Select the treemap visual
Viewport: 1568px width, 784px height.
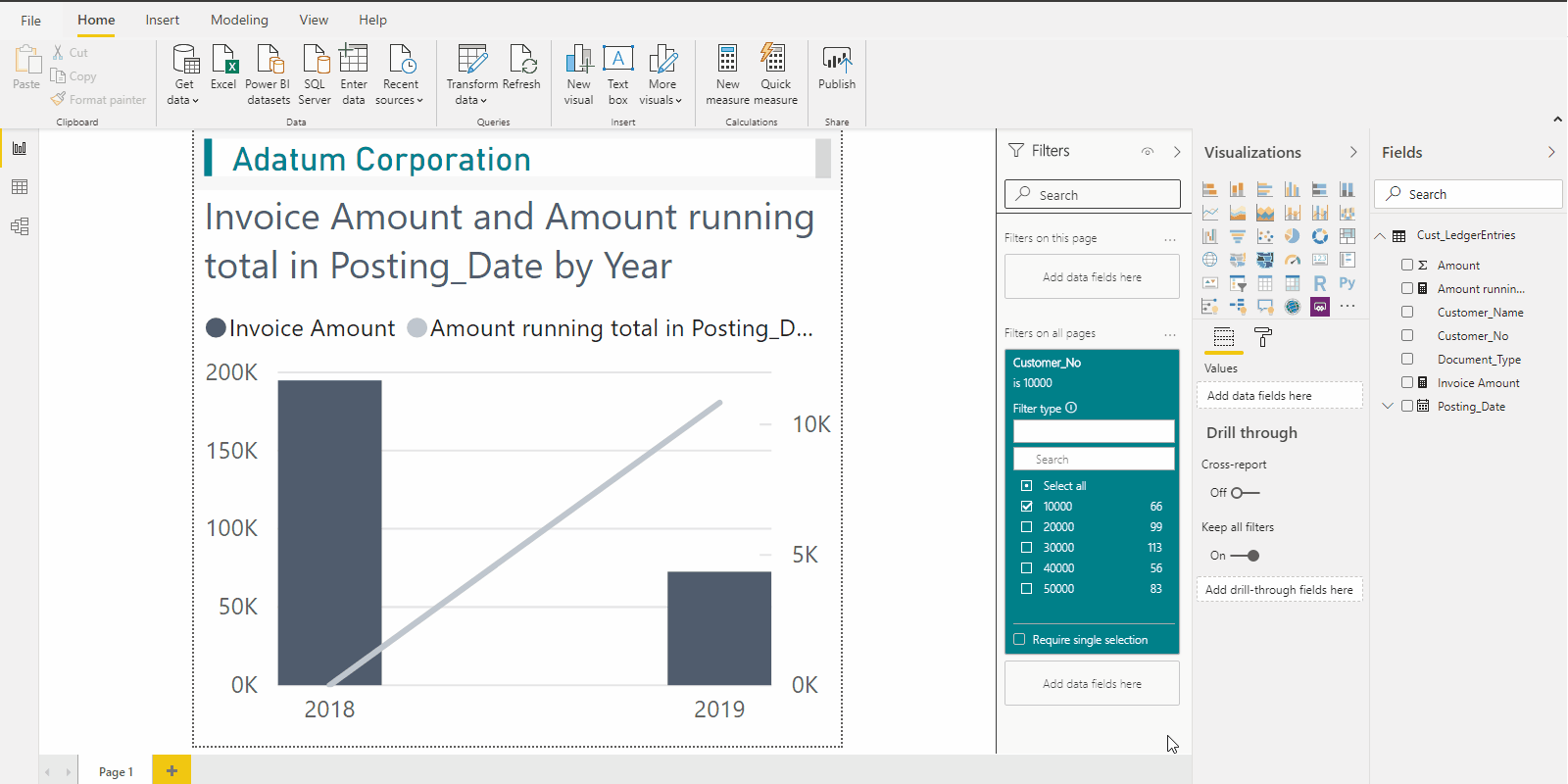(x=1347, y=236)
